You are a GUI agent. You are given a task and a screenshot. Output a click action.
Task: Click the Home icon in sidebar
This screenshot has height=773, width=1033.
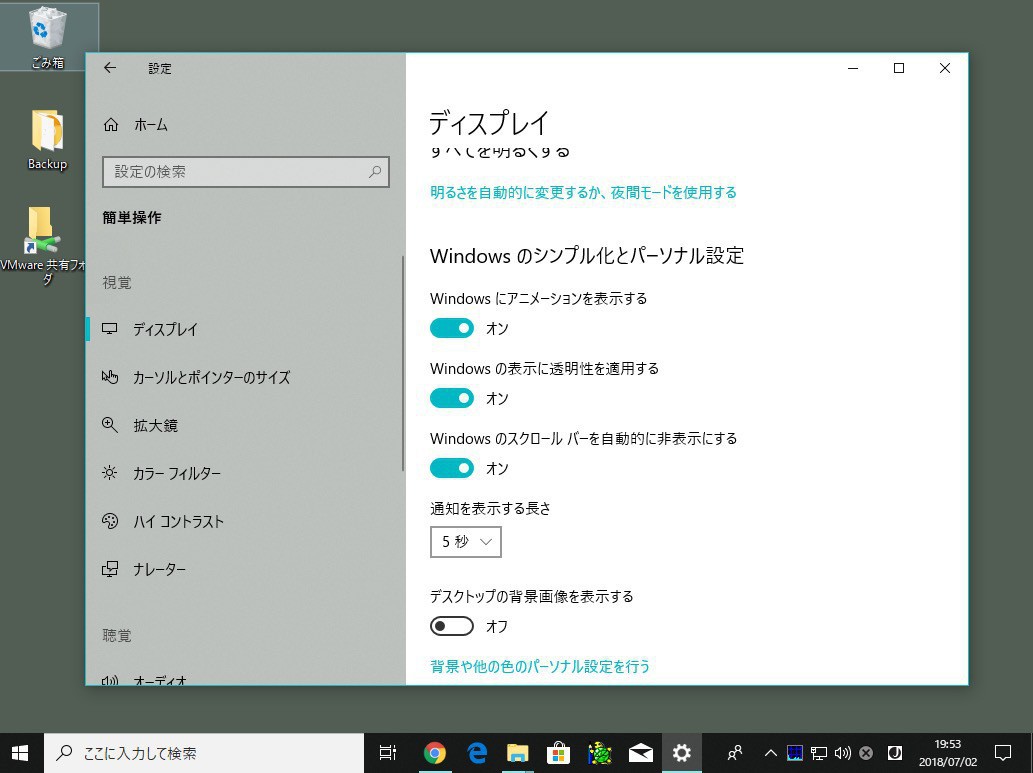coord(111,125)
